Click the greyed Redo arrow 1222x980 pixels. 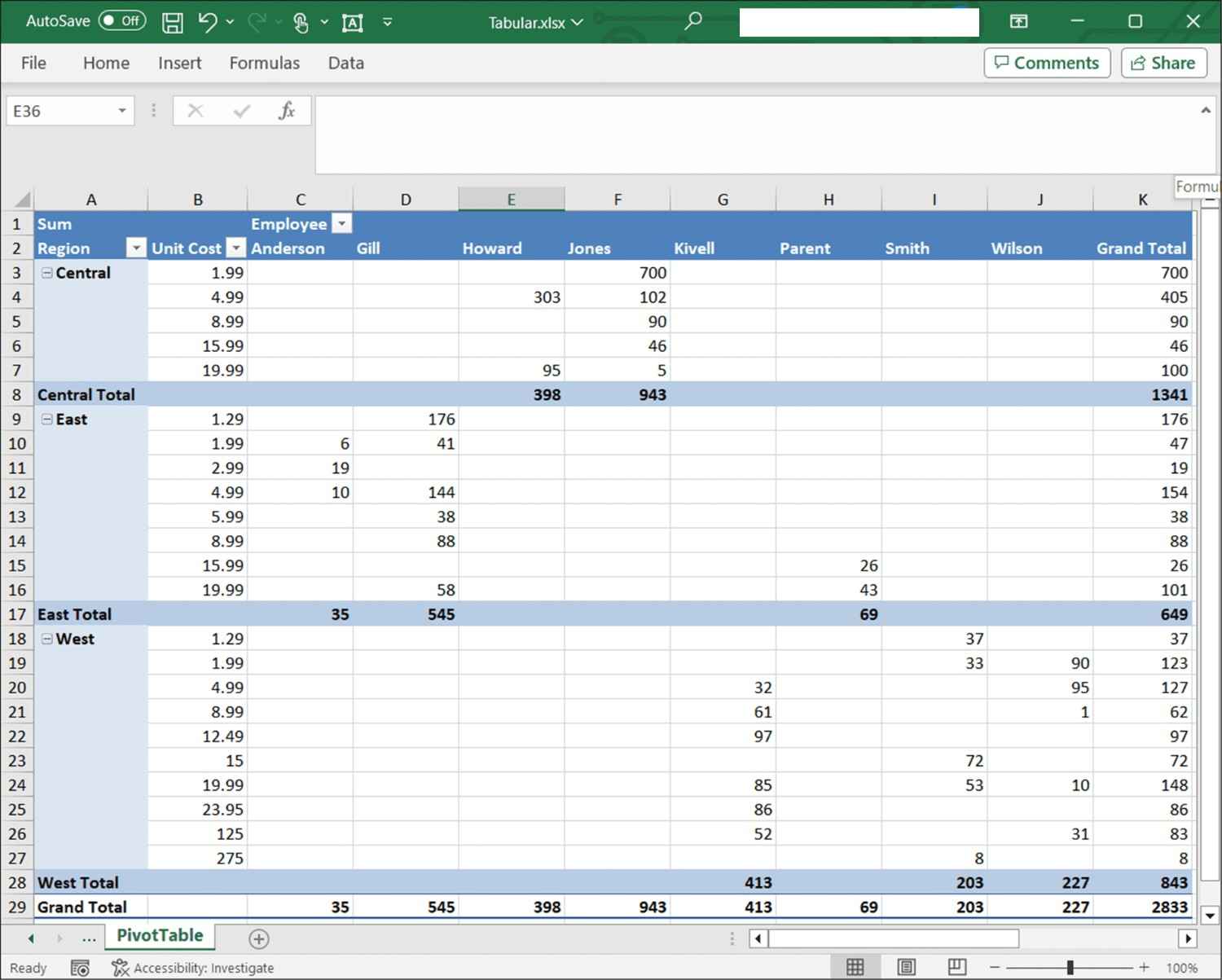click(257, 22)
